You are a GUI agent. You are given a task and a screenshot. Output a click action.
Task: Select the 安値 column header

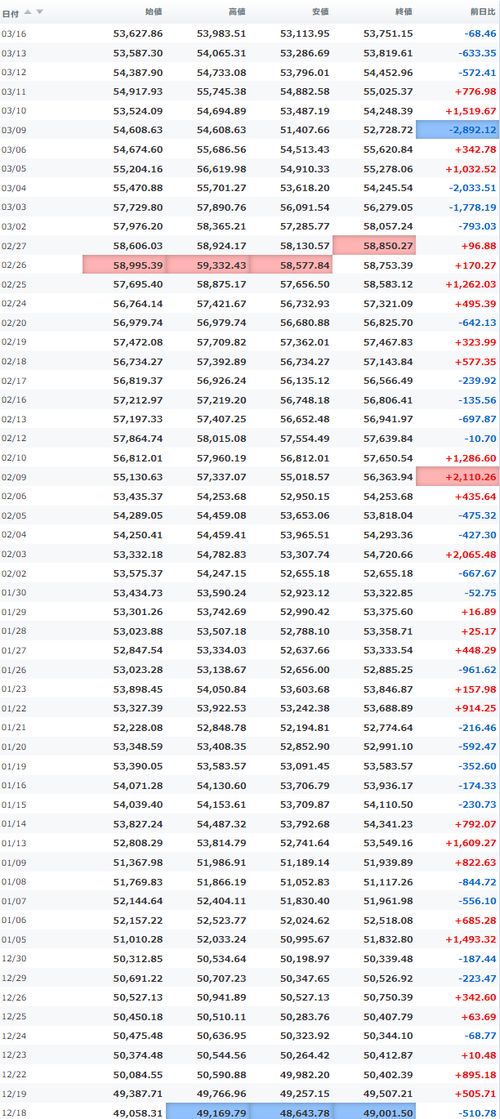(320, 12)
